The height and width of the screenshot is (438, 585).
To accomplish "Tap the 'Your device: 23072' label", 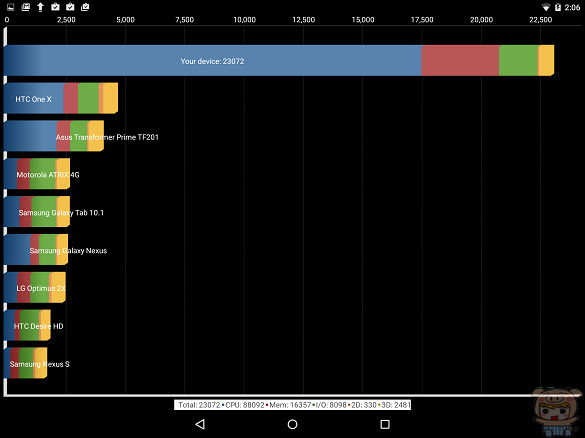I will point(212,61).
